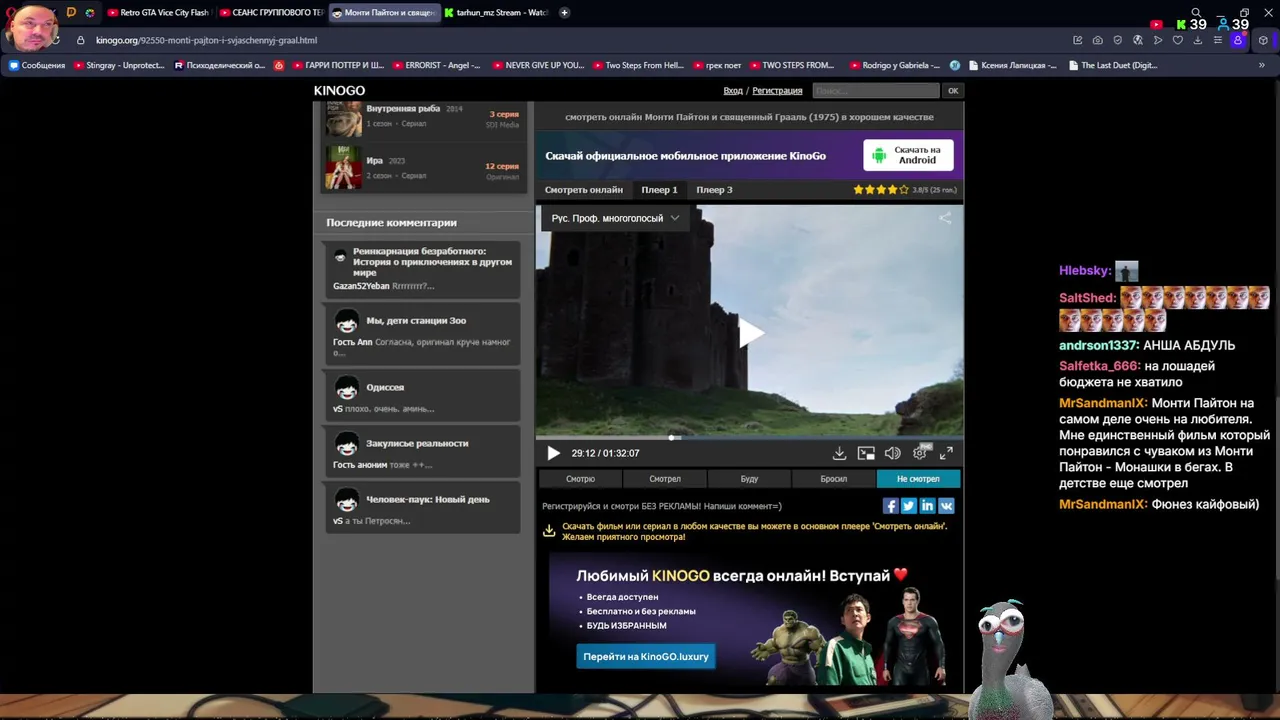This screenshot has height=720, width=1280.
Task: Open the browser easy setup sliders icon
Action: click(1217, 41)
